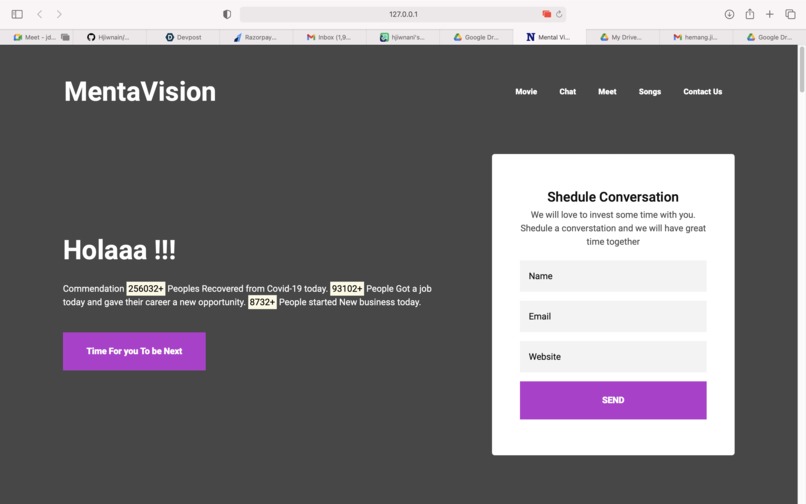Open the Movie nav link
806x504 pixels.
point(526,92)
